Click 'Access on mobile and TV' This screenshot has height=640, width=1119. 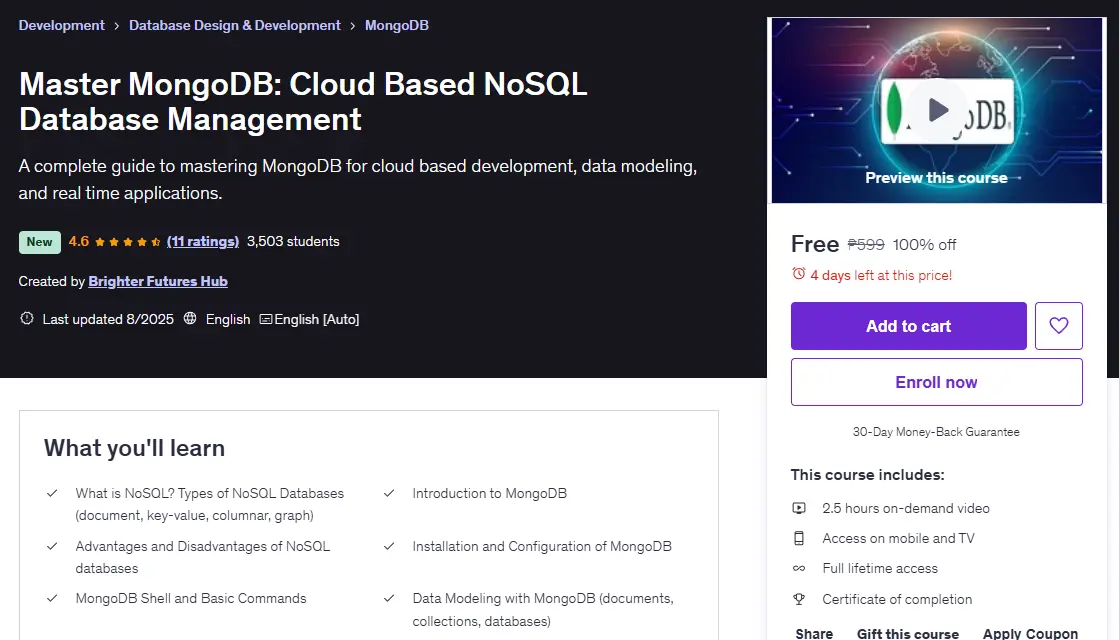point(898,538)
